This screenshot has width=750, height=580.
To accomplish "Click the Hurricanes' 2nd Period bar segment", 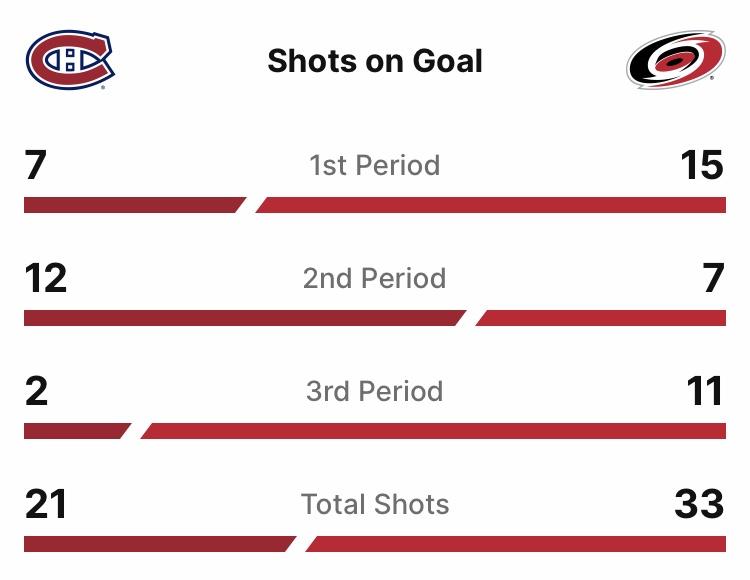I will coord(602,318).
